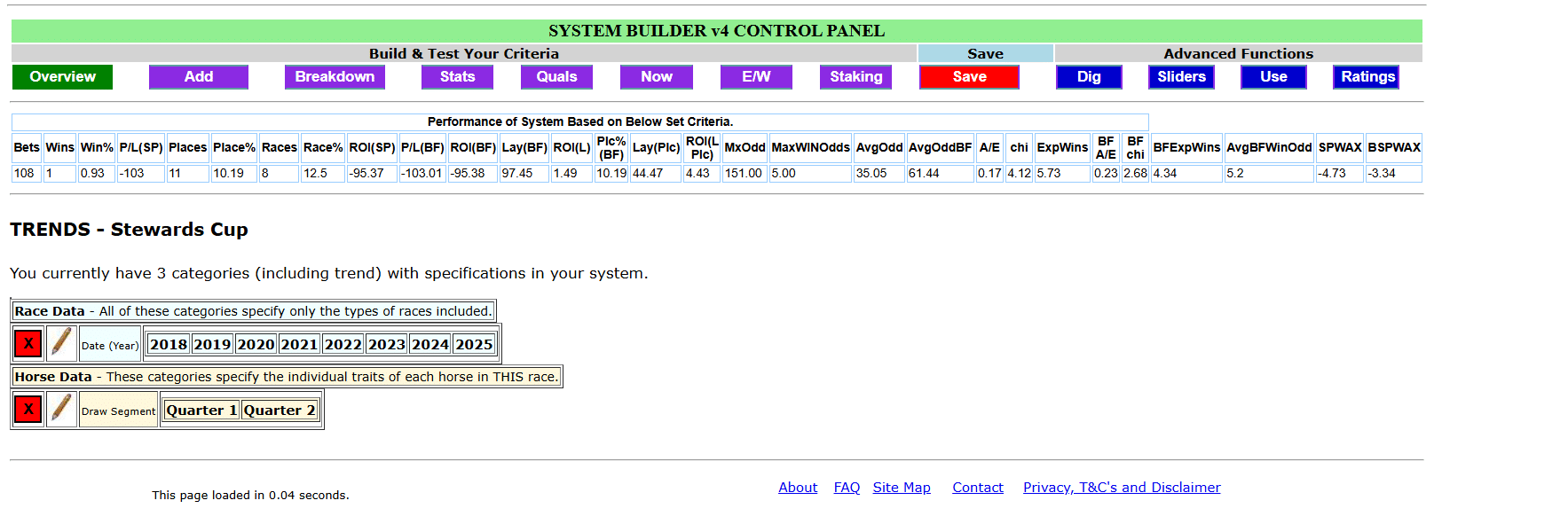Edit Draw Segment using the pencil icon
This screenshot has height=524, width=1568.
click(61, 410)
